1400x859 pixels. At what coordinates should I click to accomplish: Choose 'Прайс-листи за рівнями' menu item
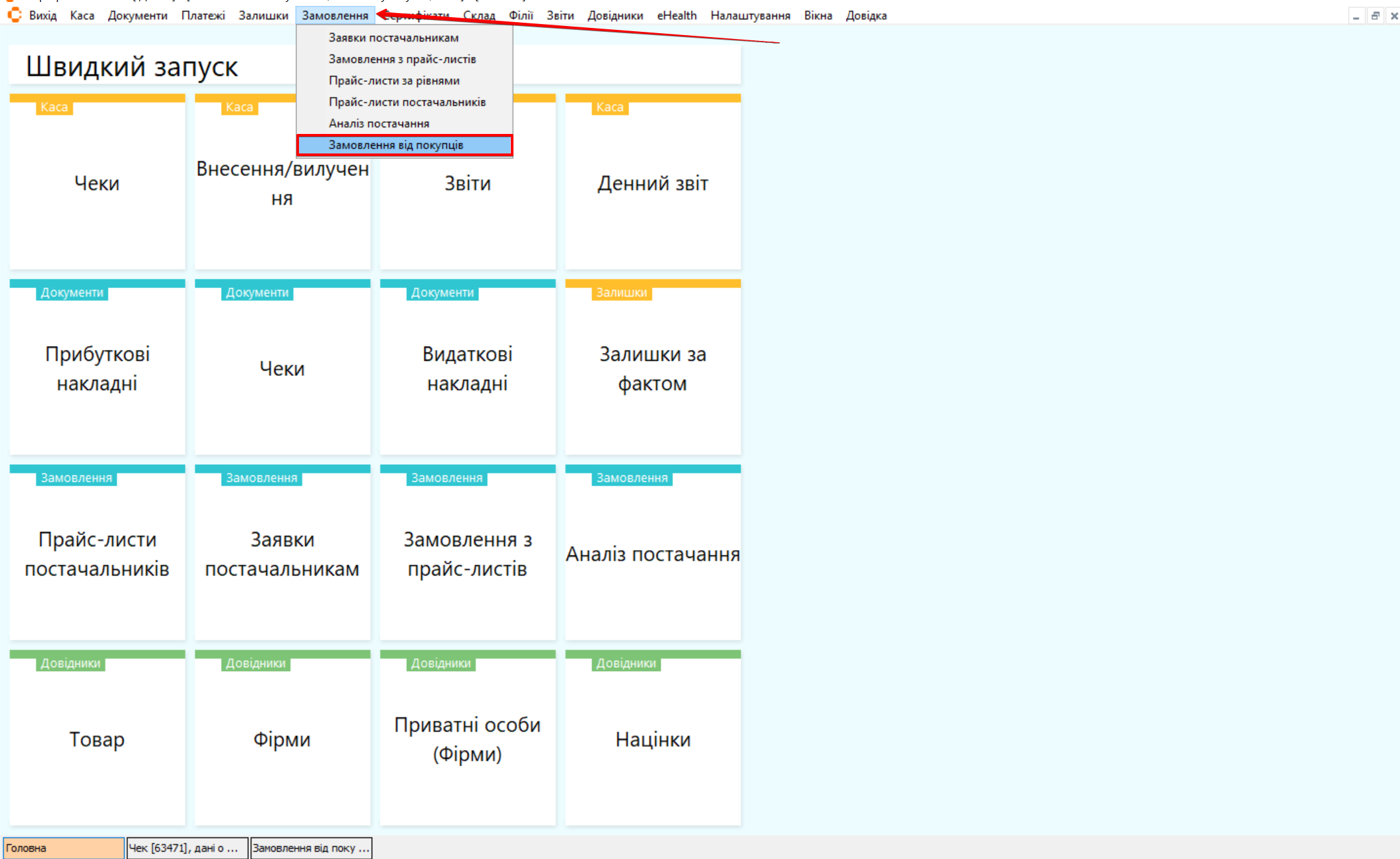(x=394, y=81)
